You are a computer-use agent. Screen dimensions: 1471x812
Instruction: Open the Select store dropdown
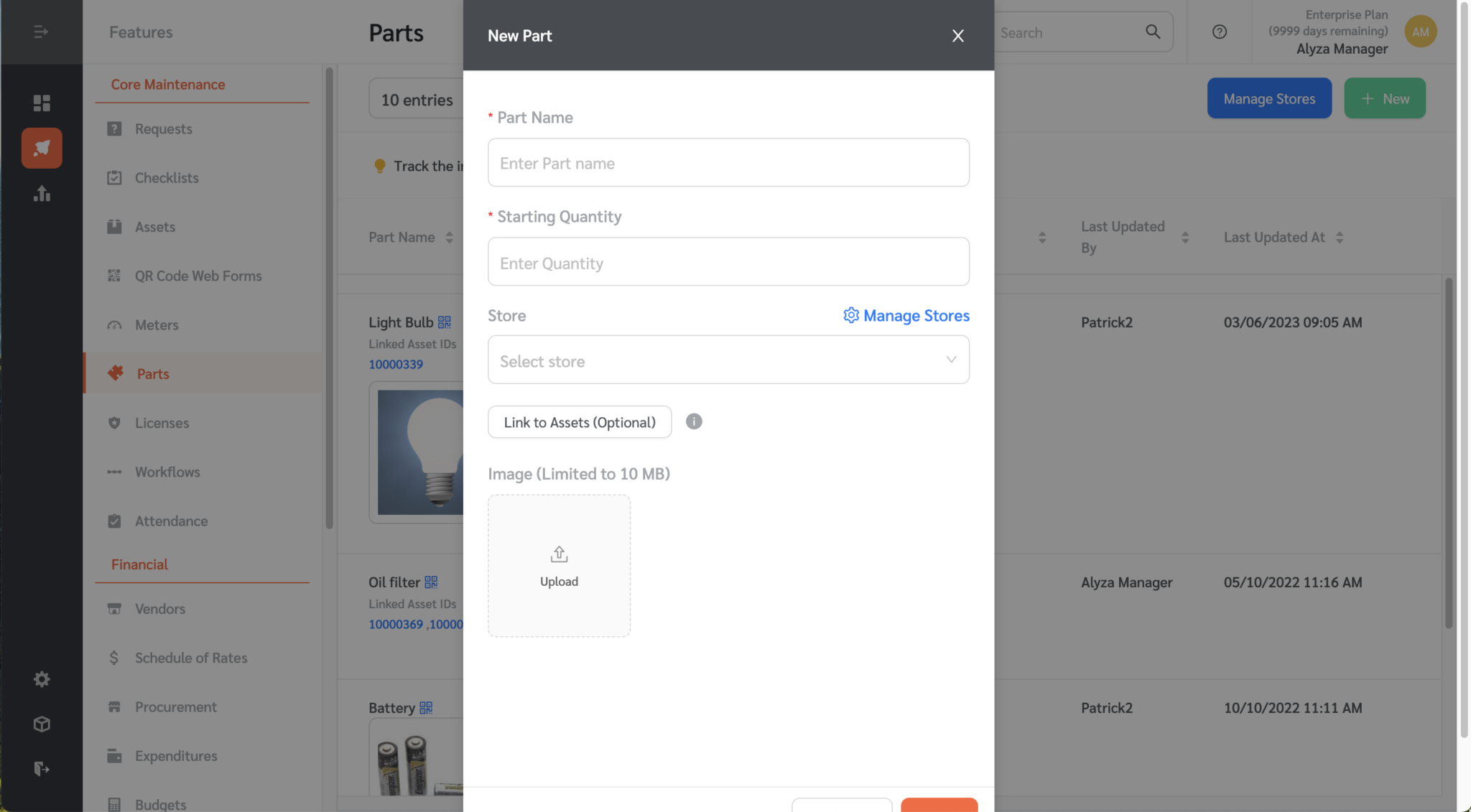pyautogui.click(x=728, y=360)
